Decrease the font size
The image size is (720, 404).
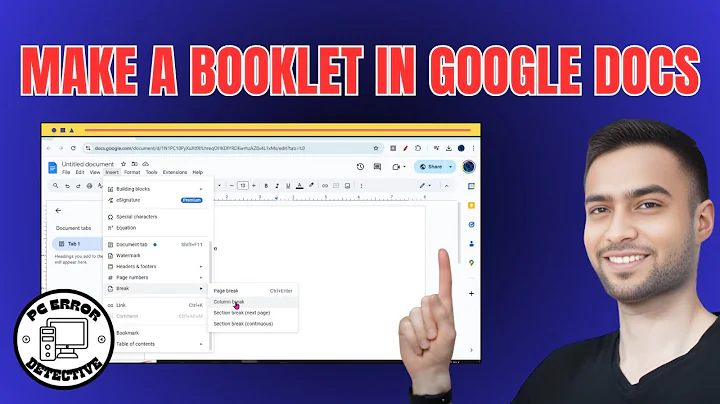[x=231, y=185]
